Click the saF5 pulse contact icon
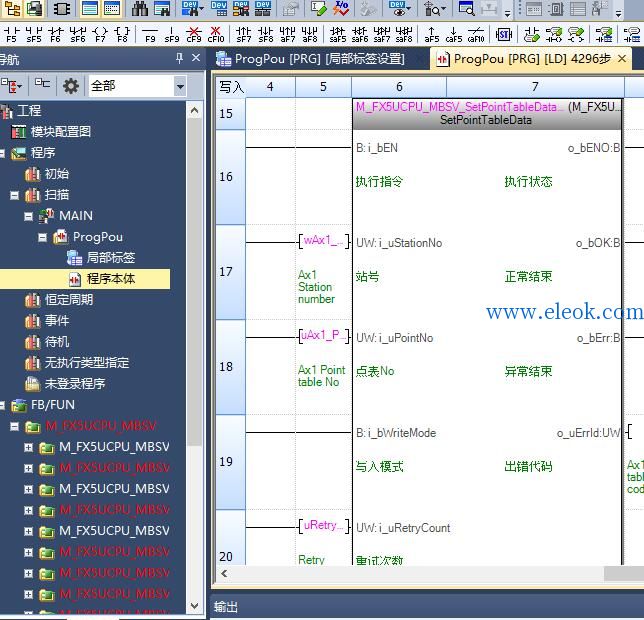The width and height of the screenshot is (644, 620). click(x=338, y=34)
